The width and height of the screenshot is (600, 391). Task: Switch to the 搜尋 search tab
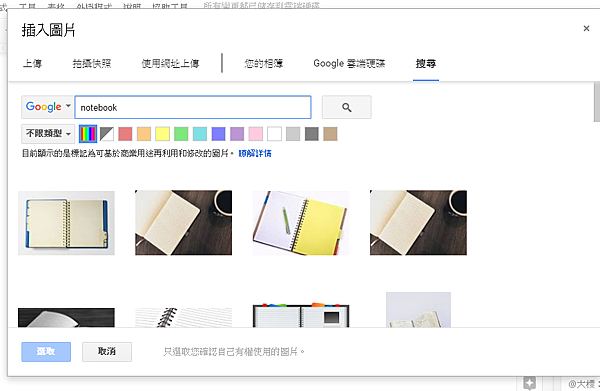pyautogui.click(x=426, y=64)
